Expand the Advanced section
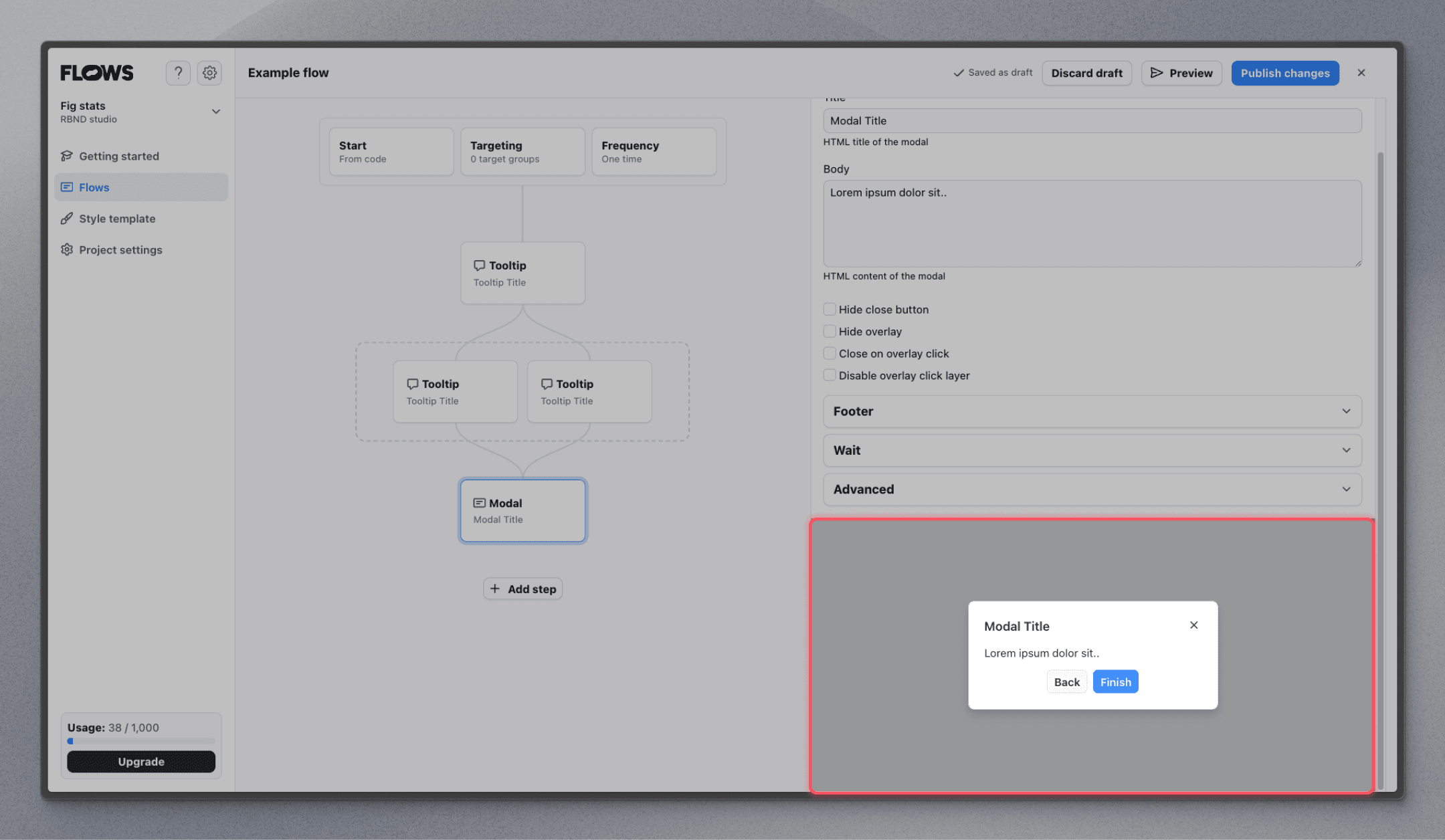 point(1092,489)
